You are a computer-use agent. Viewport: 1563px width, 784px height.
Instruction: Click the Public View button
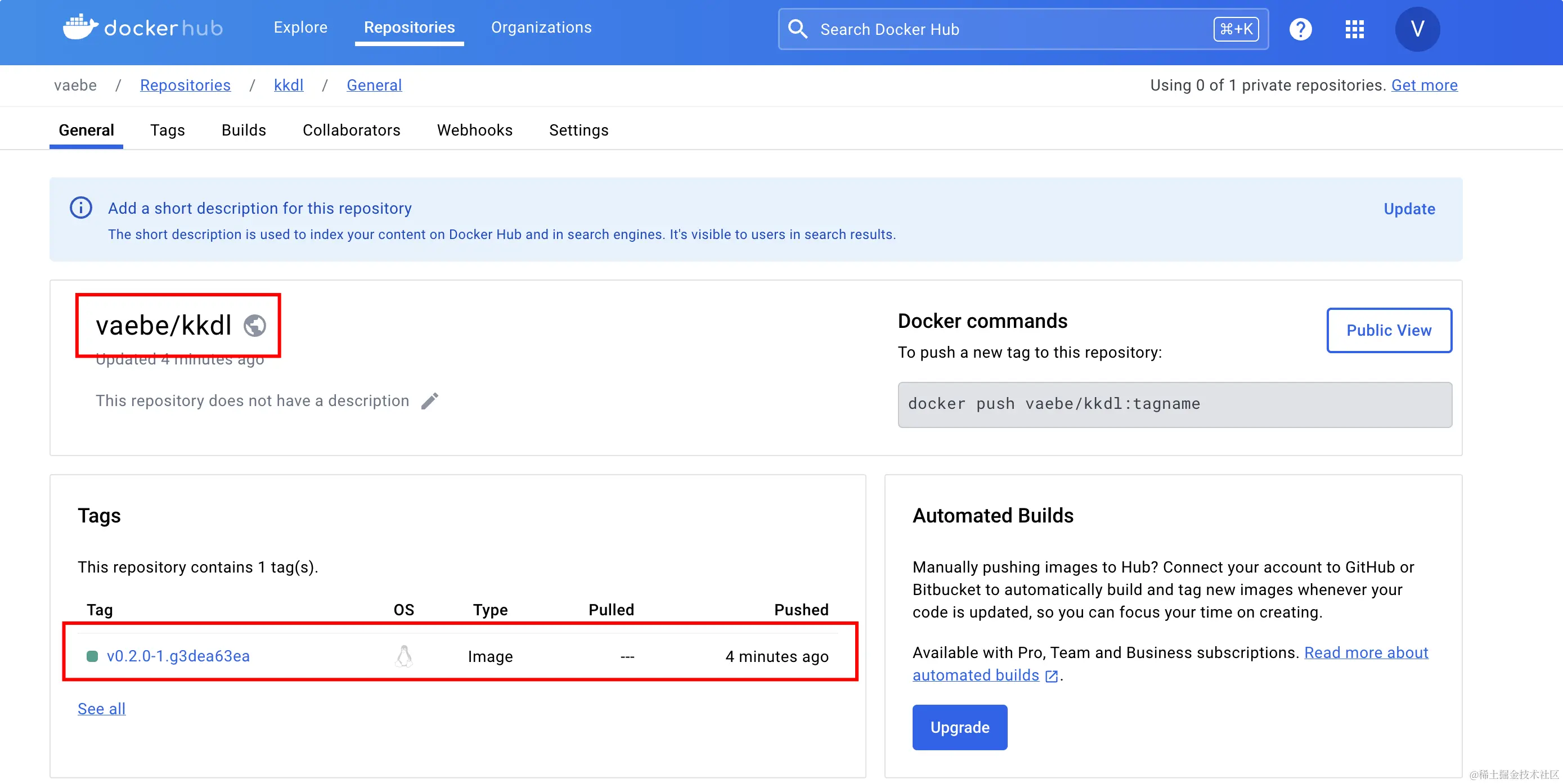pos(1389,330)
